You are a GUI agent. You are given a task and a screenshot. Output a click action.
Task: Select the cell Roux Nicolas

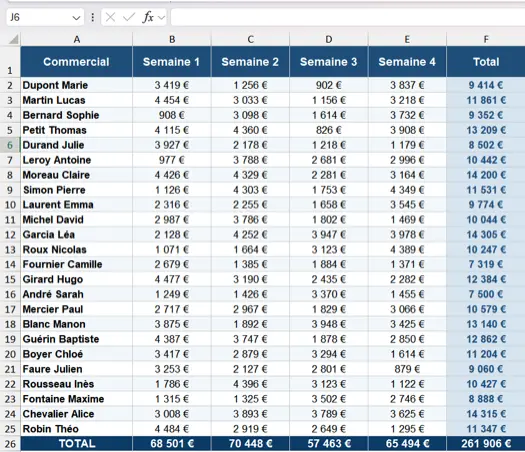point(77,250)
